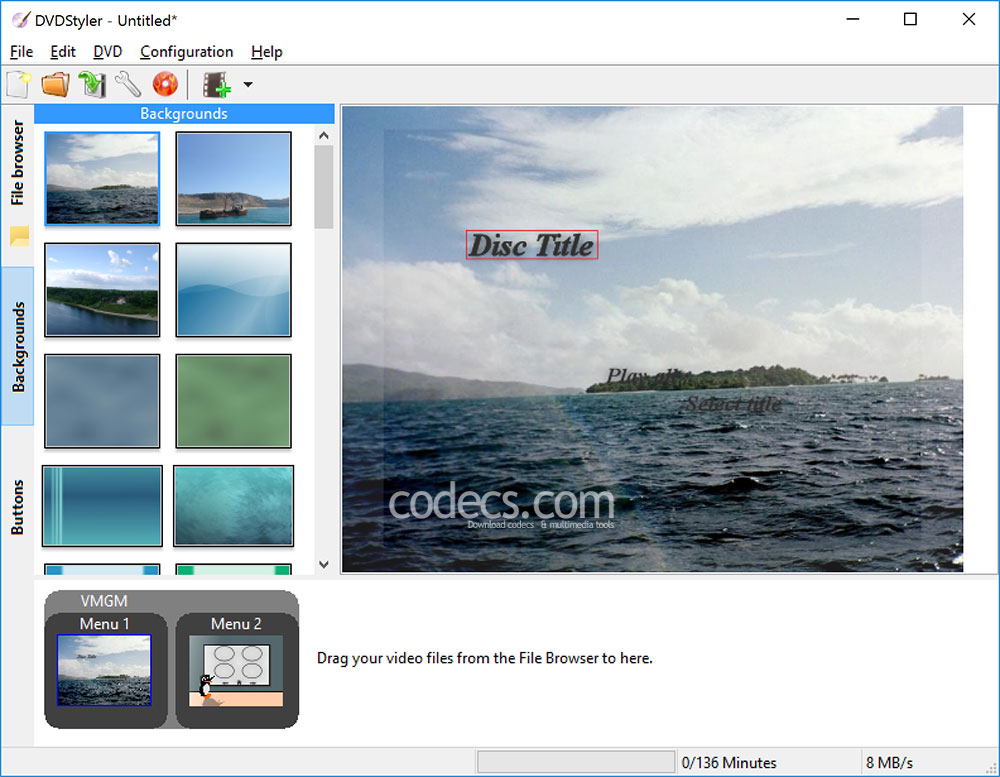Minimize the DVDStyler window

point(853,20)
